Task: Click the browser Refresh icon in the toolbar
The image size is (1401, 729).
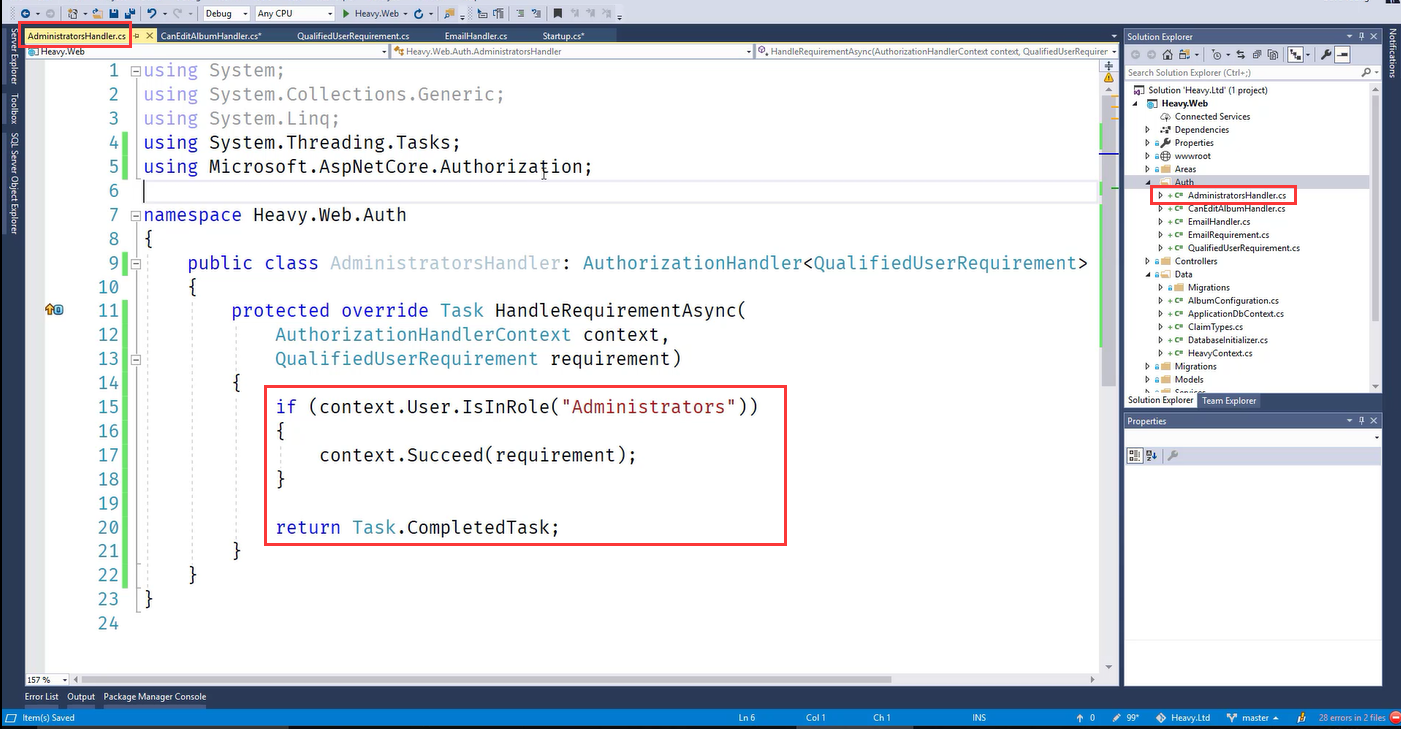Action: point(419,13)
